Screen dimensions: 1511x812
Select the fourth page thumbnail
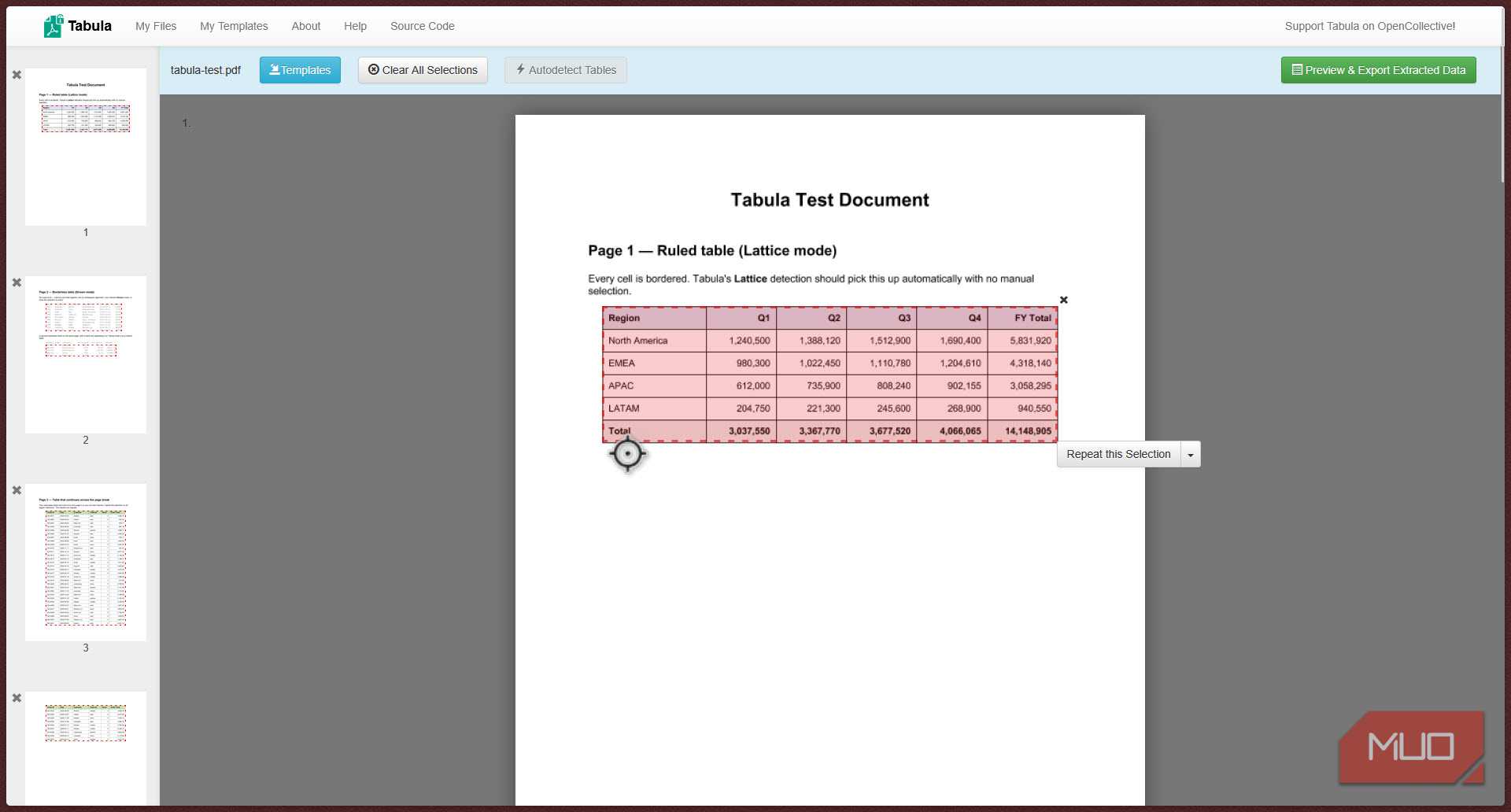[86, 748]
